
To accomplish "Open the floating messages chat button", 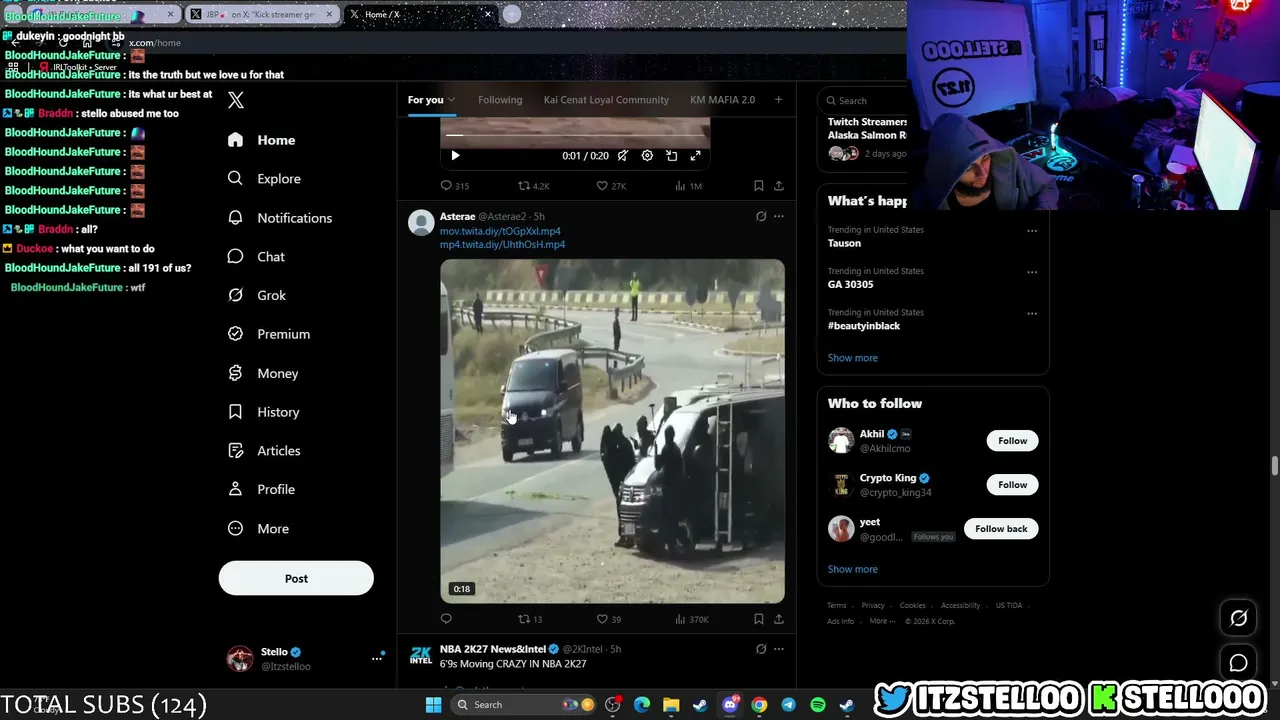I will (x=1238, y=663).
